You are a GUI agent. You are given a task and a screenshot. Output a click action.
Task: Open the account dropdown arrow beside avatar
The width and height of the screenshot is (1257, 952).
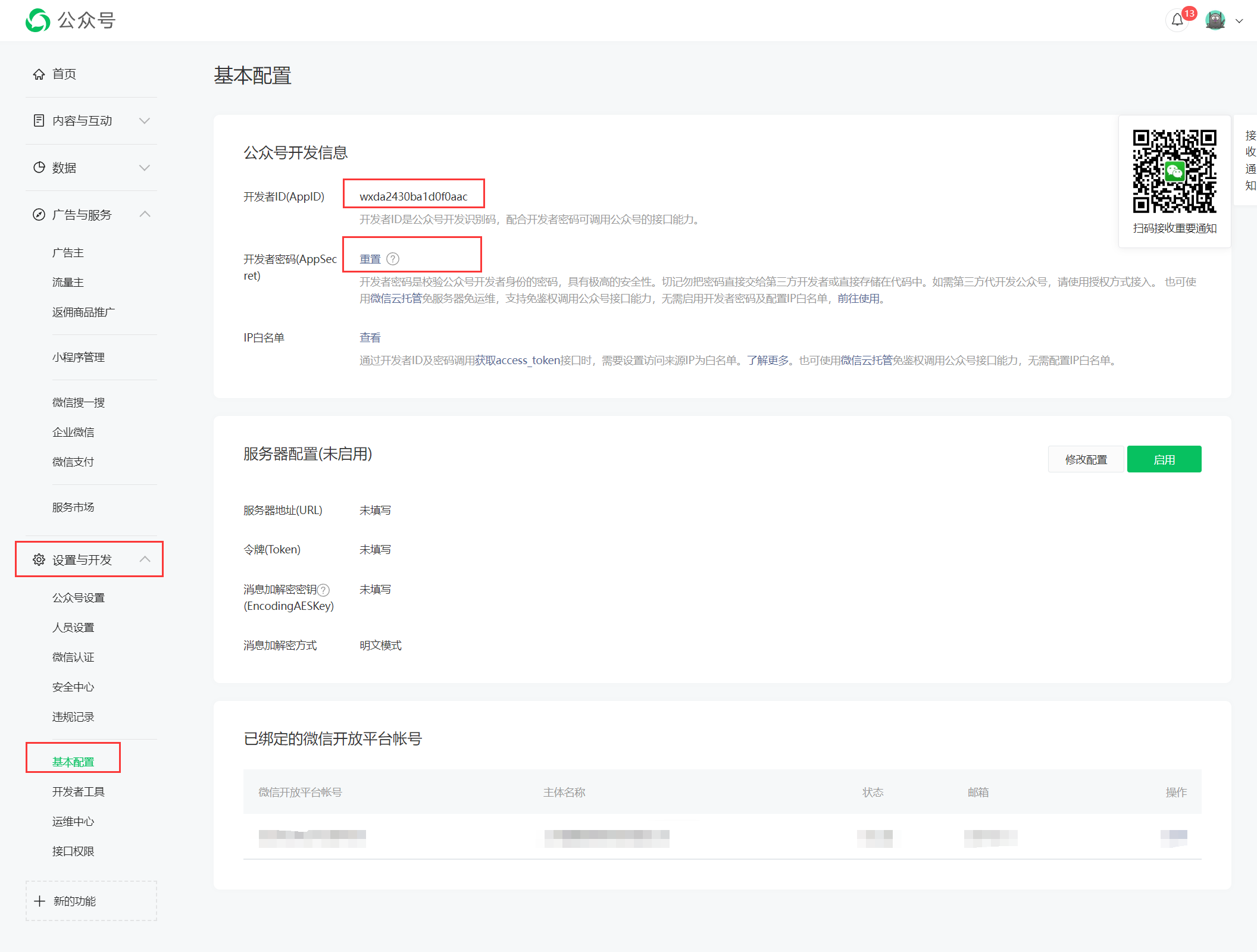[x=1239, y=21]
